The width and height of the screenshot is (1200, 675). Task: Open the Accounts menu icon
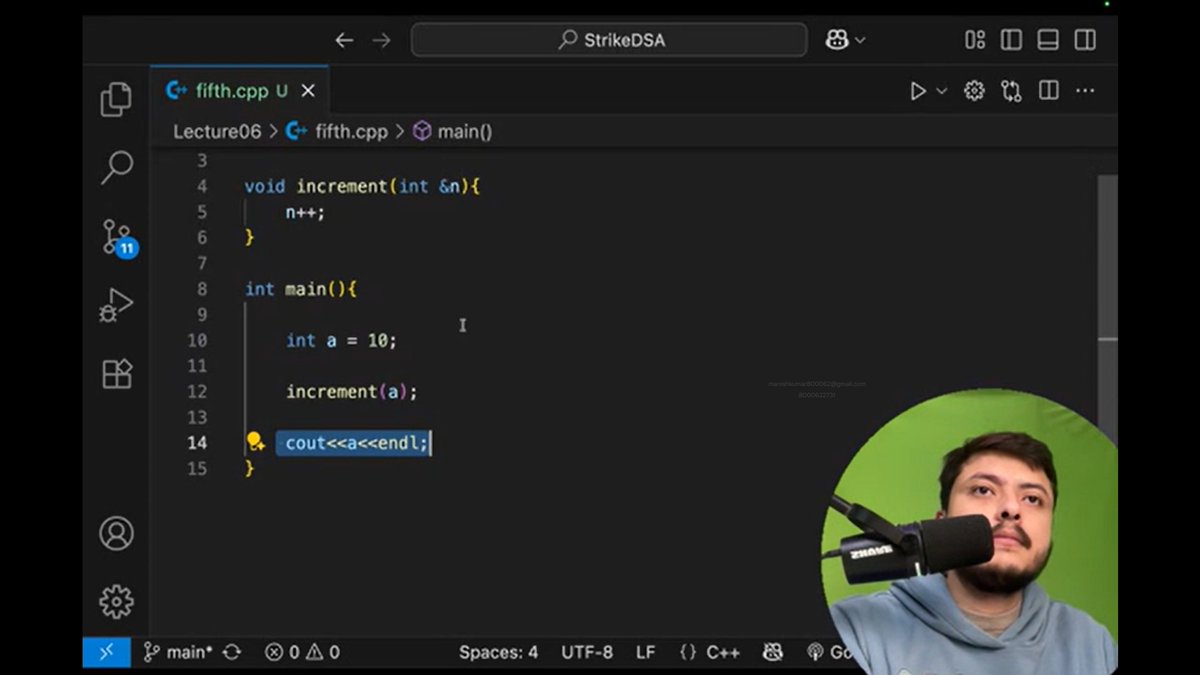[116, 533]
